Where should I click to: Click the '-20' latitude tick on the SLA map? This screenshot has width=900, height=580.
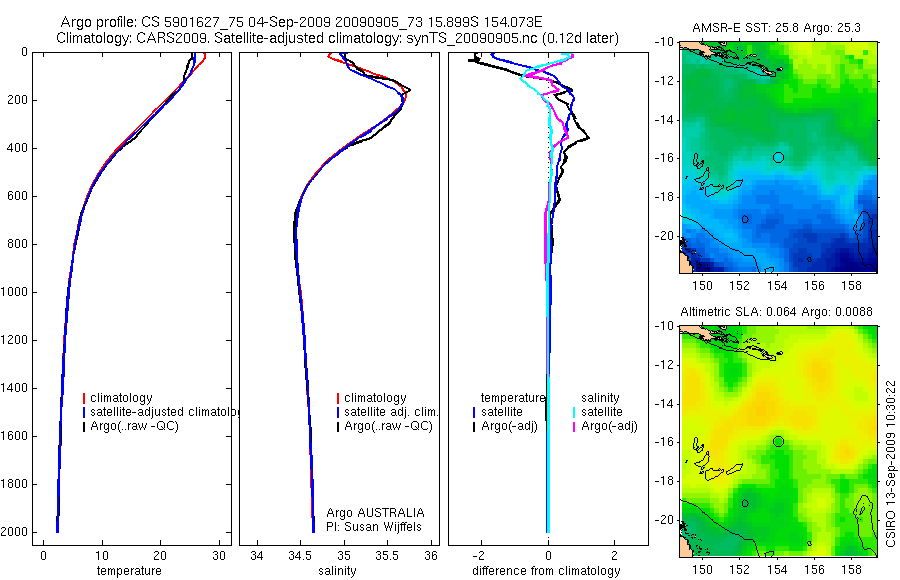pos(665,520)
